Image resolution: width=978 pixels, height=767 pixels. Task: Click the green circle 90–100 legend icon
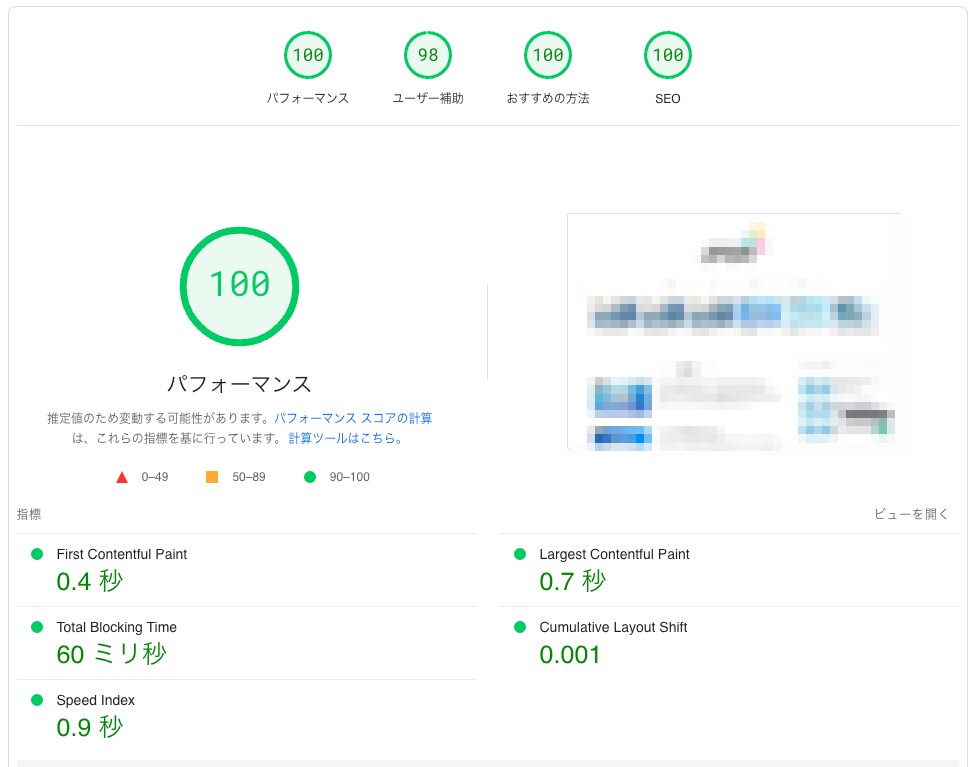[310, 477]
